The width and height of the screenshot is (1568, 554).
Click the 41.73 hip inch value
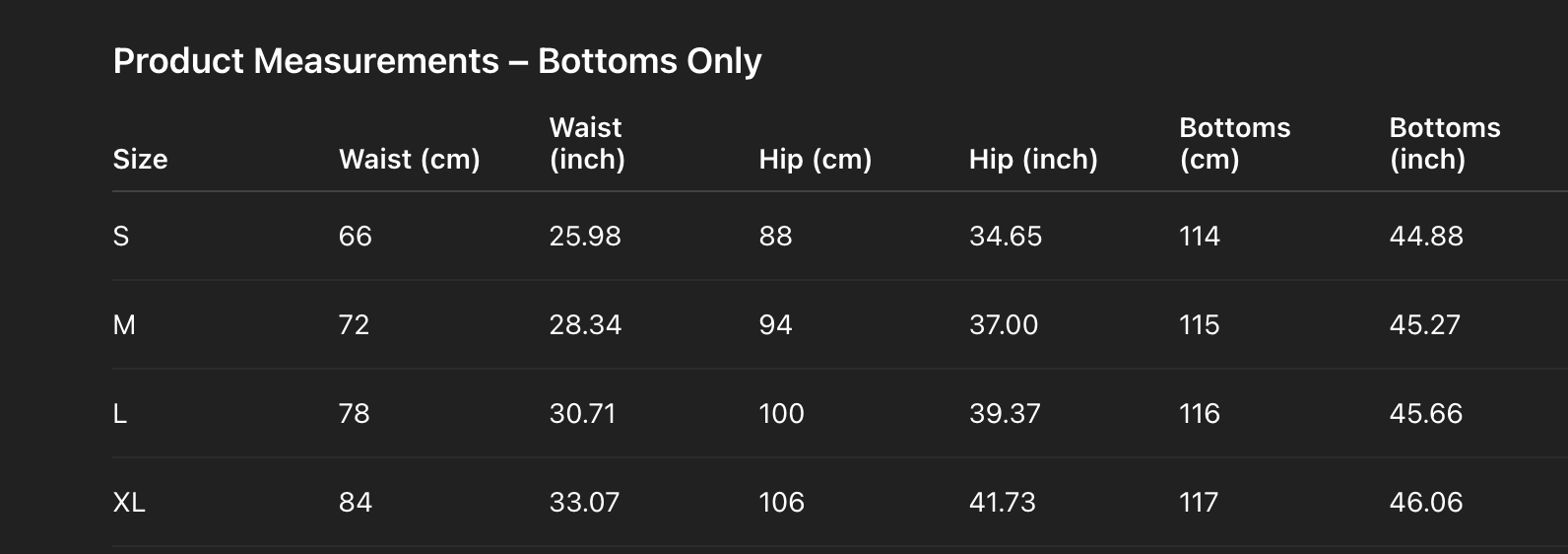click(x=1002, y=503)
